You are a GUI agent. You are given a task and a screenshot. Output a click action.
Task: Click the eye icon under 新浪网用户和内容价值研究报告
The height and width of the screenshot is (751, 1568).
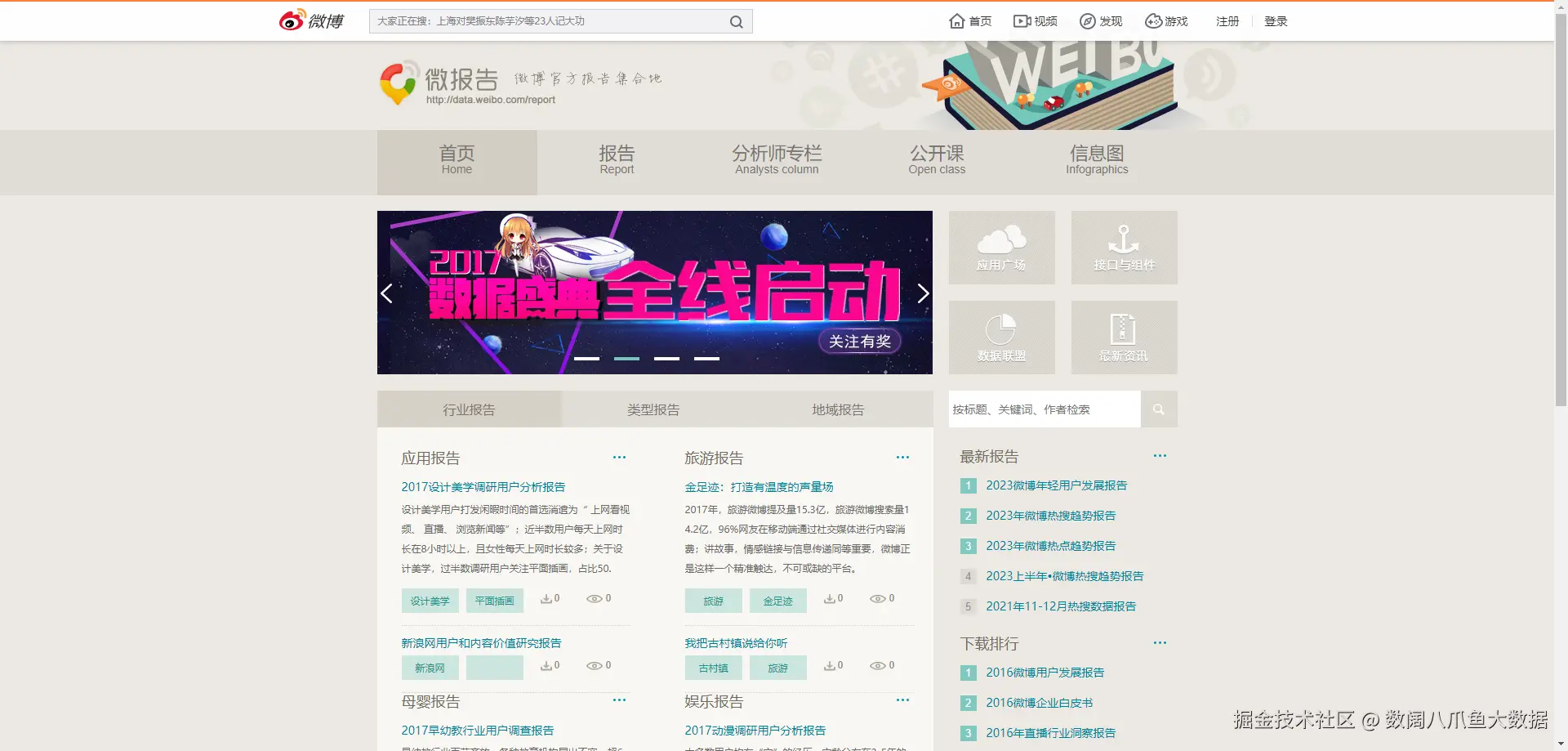pyautogui.click(x=595, y=666)
